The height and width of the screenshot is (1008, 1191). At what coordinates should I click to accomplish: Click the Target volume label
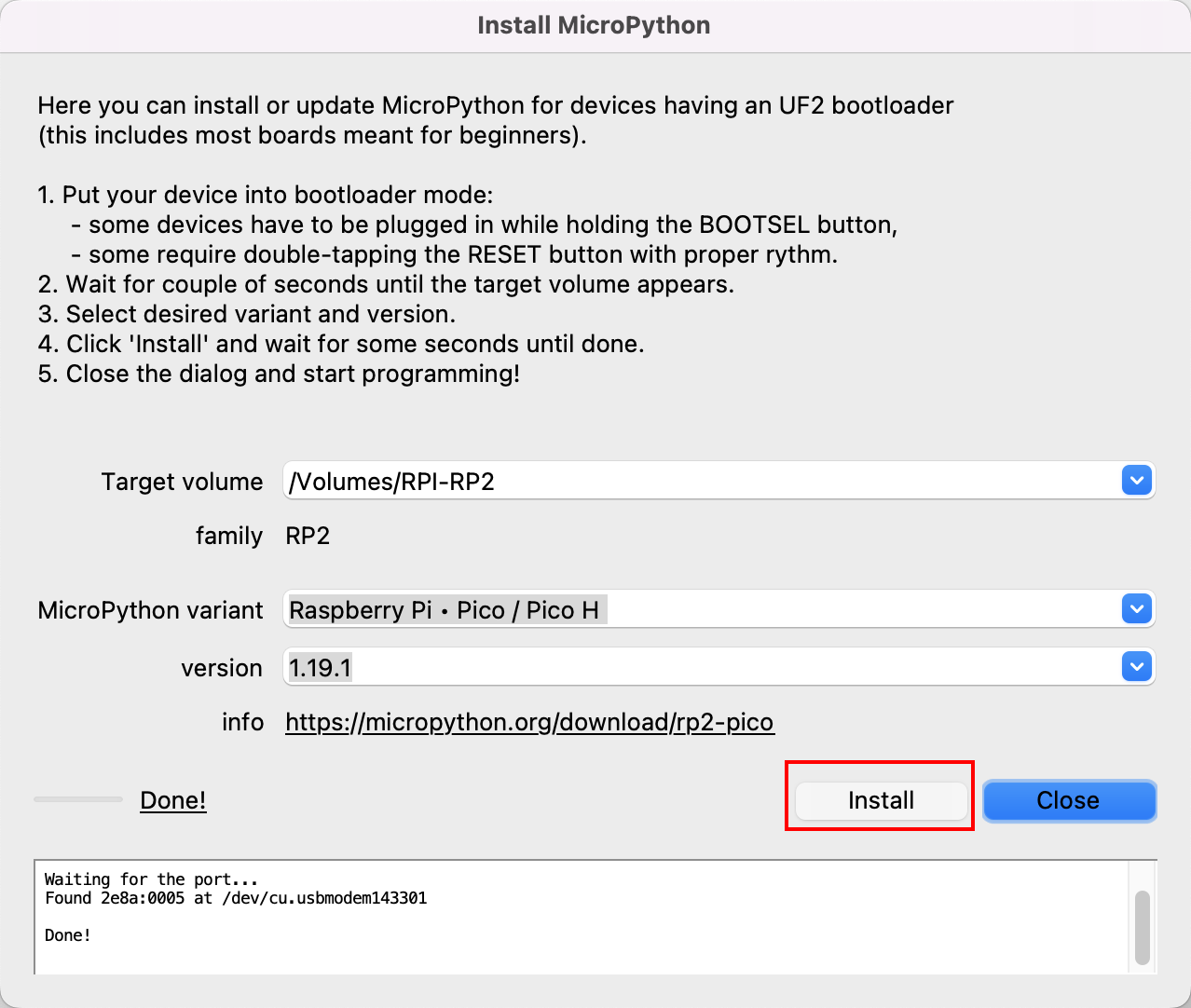click(x=183, y=482)
